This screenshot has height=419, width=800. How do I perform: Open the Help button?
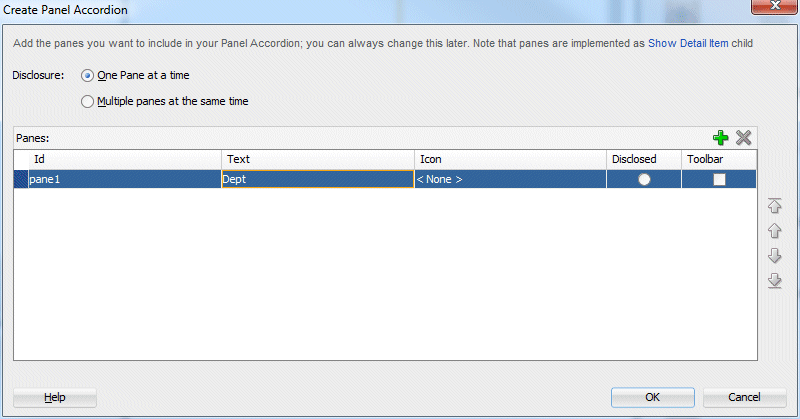pos(55,397)
